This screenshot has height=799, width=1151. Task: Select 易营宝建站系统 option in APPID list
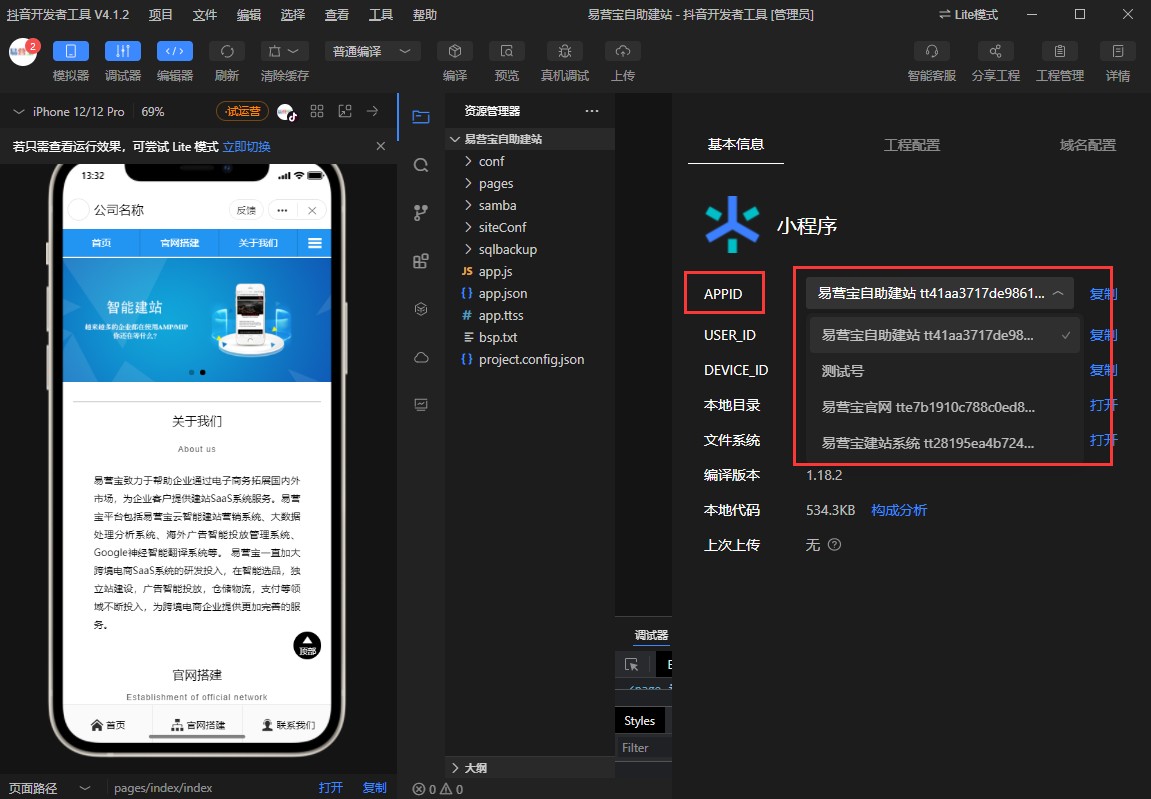pyautogui.click(x=945, y=443)
